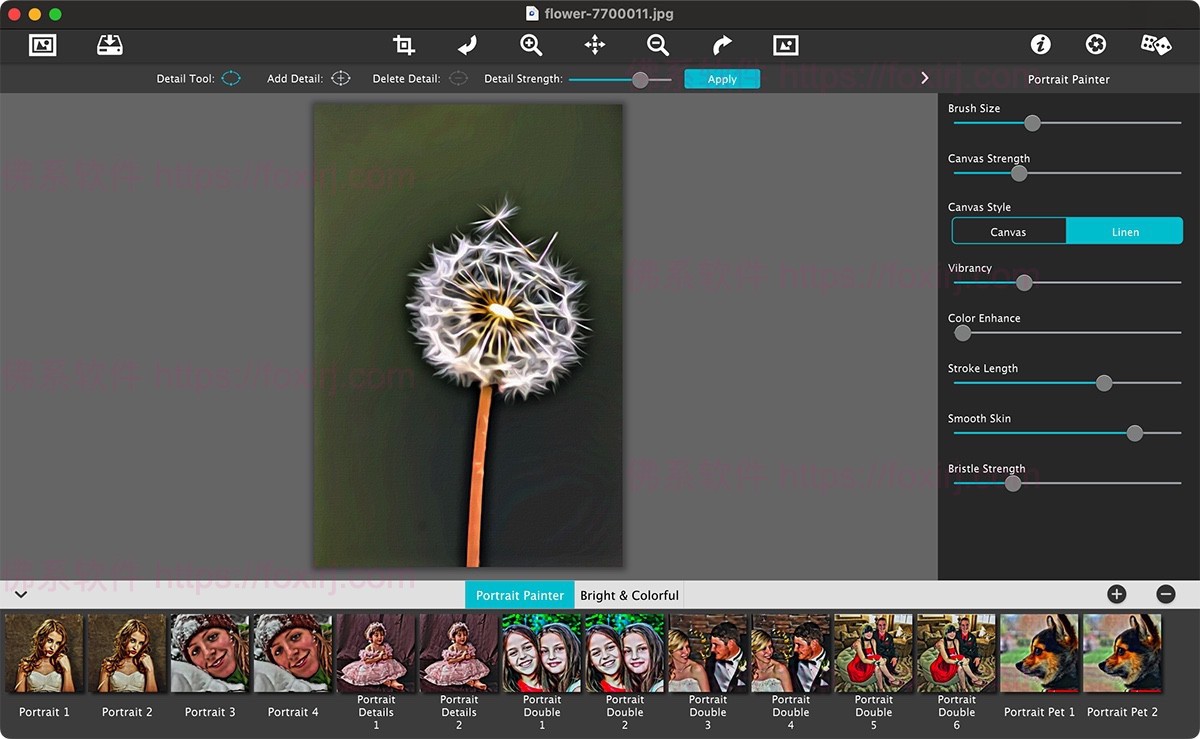Click the Redo arrow icon

pyautogui.click(x=721, y=45)
